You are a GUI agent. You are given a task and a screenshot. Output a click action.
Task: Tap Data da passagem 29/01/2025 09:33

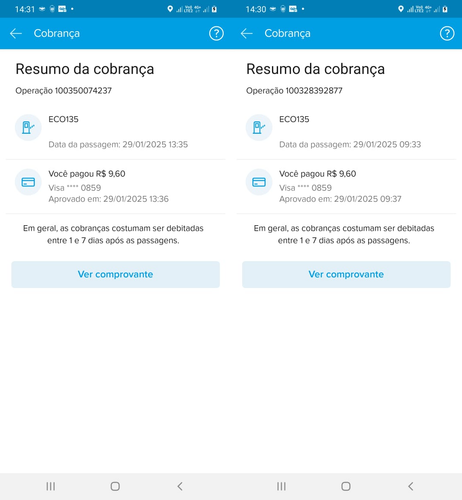tap(350, 144)
